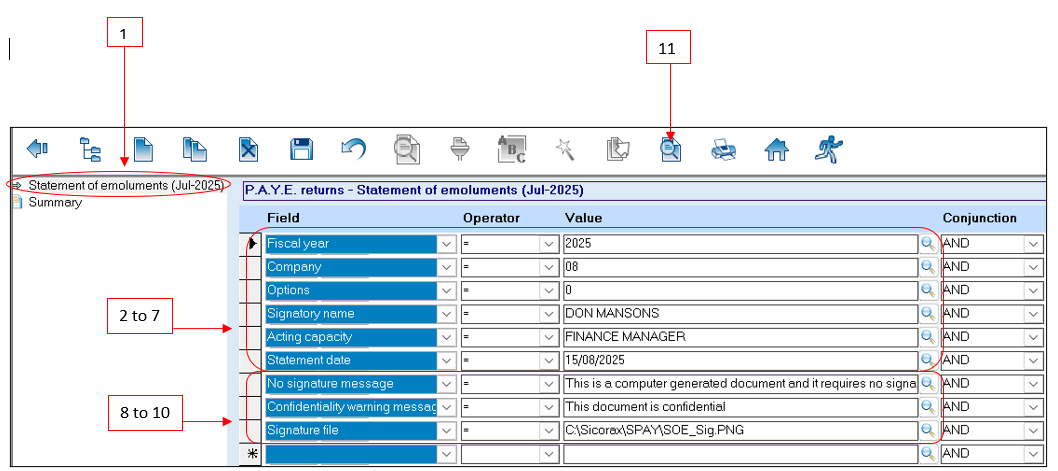
Task: Select Statement of emoluments (Jul-2025) in tree
Action: [126, 185]
